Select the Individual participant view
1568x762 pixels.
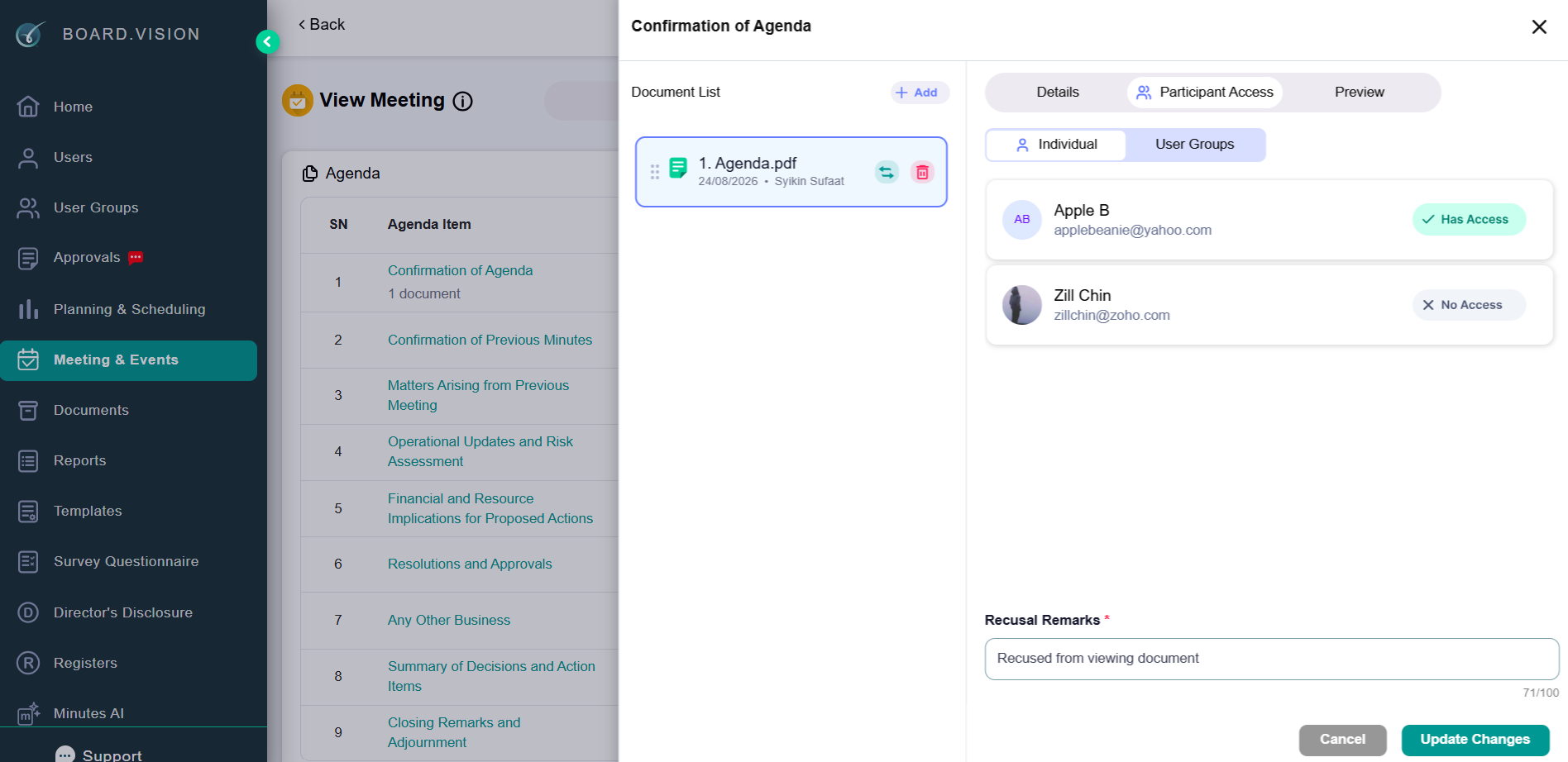pyautogui.click(x=1056, y=145)
